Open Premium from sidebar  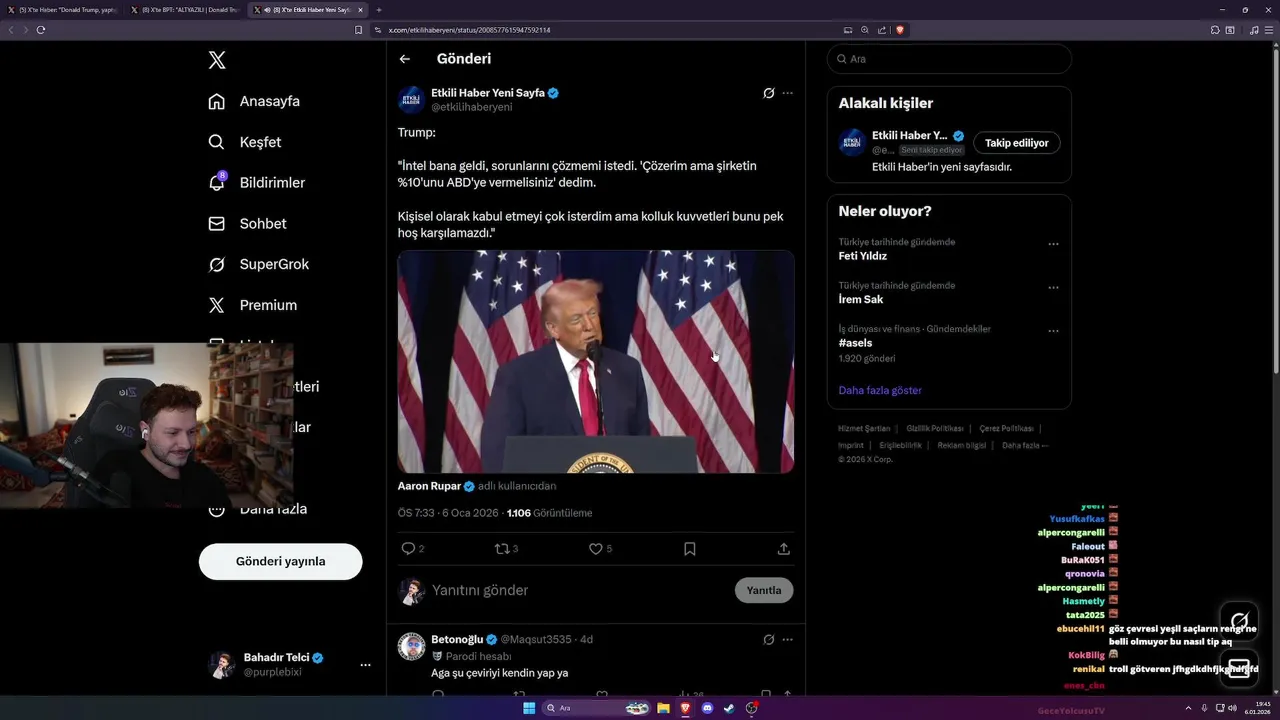[x=252, y=305]
